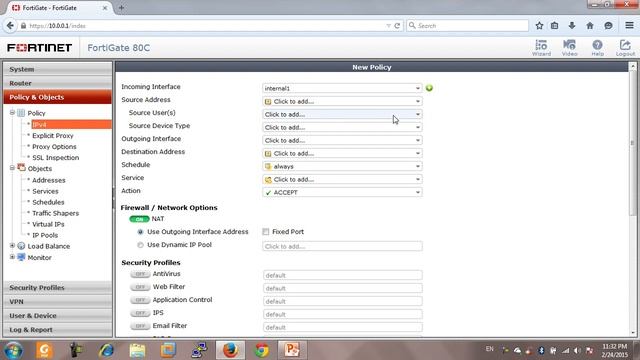The height and width of the screenshot is (360, 640).
Task: Open the User & Device section
Action: pos(58,316)
